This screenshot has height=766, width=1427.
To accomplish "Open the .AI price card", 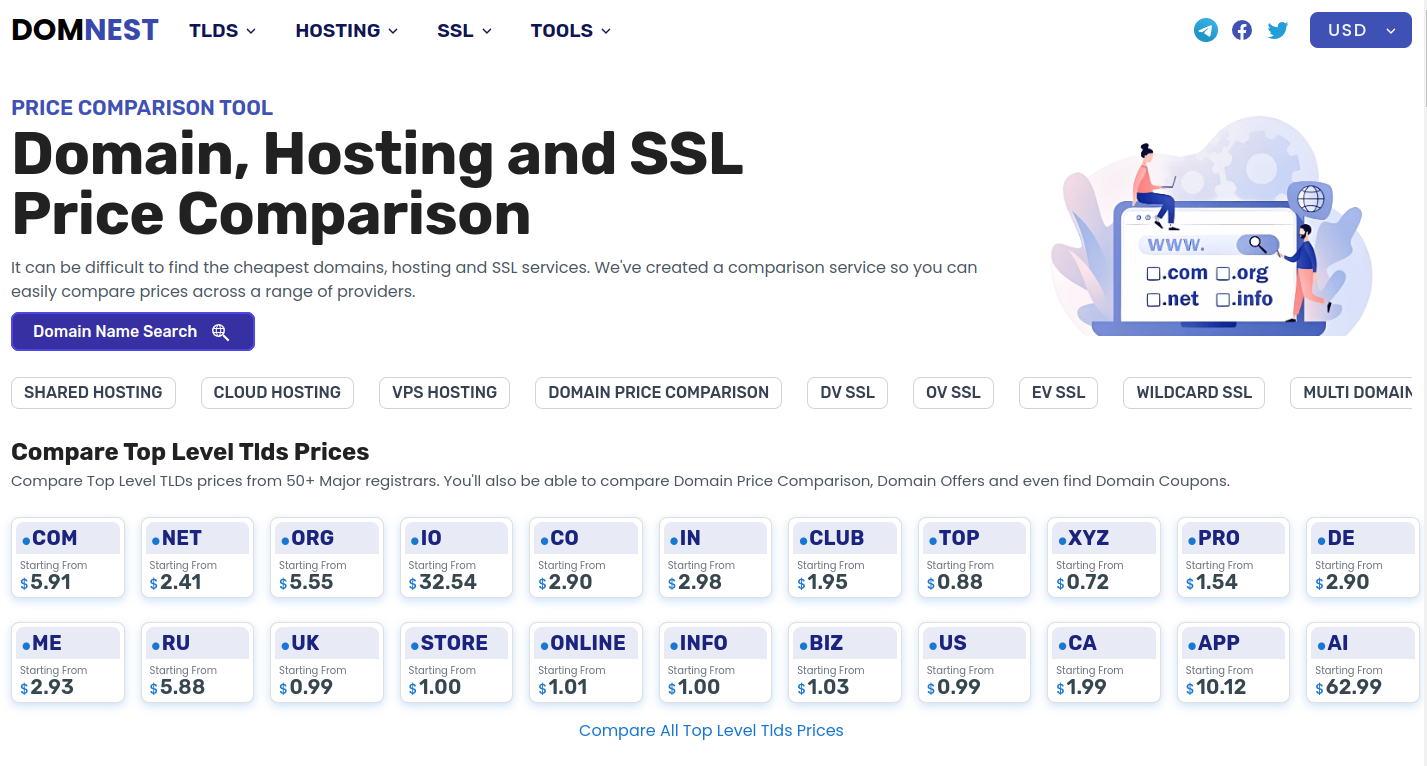I will click(1363, 663).
